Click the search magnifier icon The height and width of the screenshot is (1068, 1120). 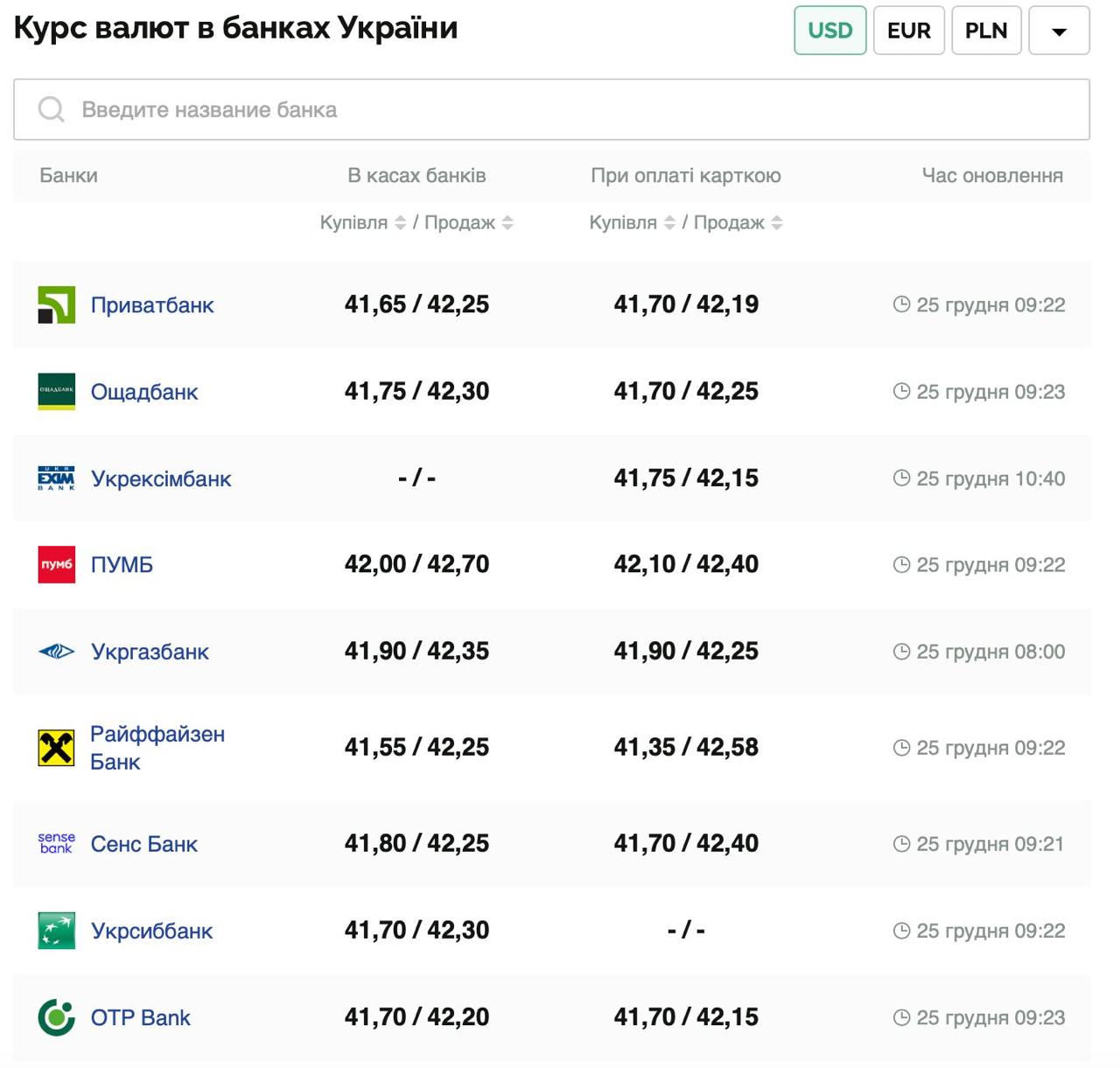pyautogui.click(x=52, y=109)
